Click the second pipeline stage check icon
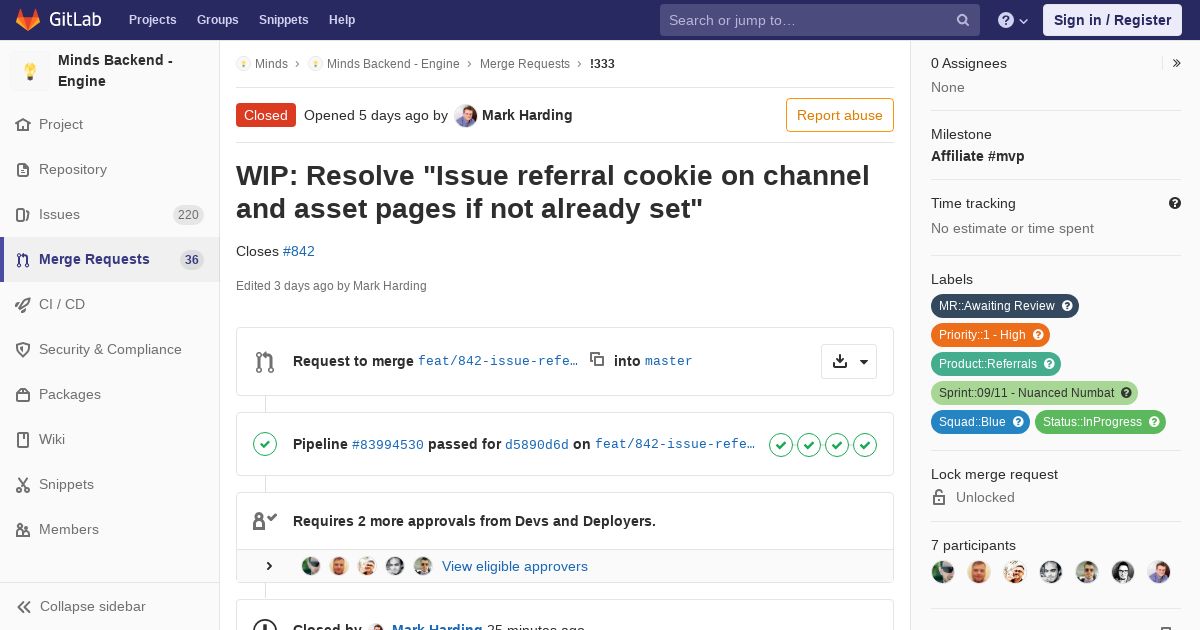1200x630 pixels. tap(809, 444)
